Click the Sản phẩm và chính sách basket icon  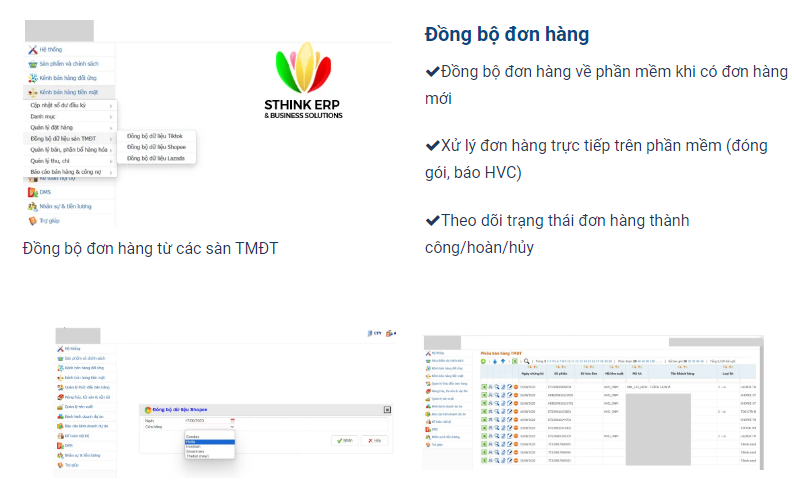coord(33,64)
